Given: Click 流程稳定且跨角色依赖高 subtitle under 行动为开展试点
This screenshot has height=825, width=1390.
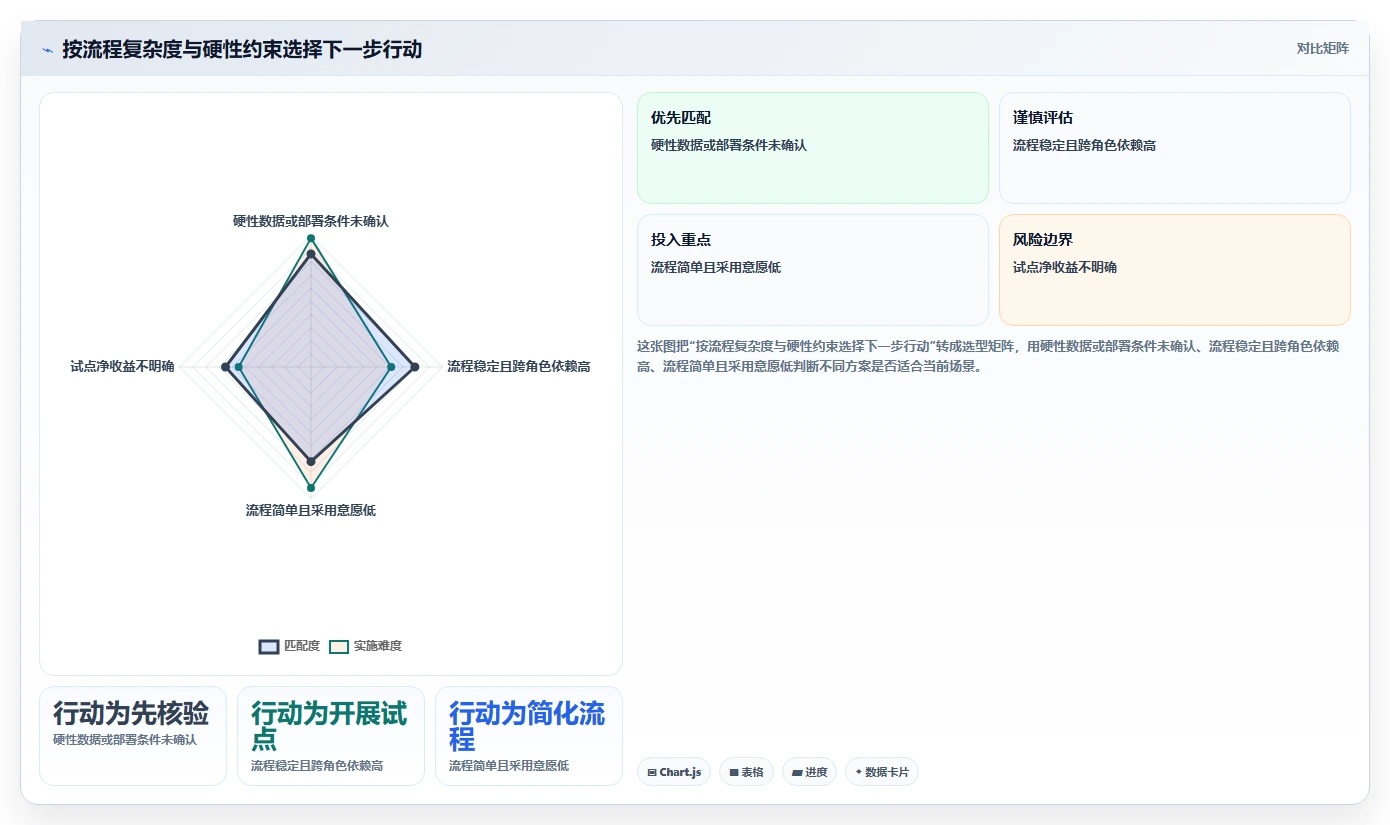Looking at the screenshot, I should 317,766.
